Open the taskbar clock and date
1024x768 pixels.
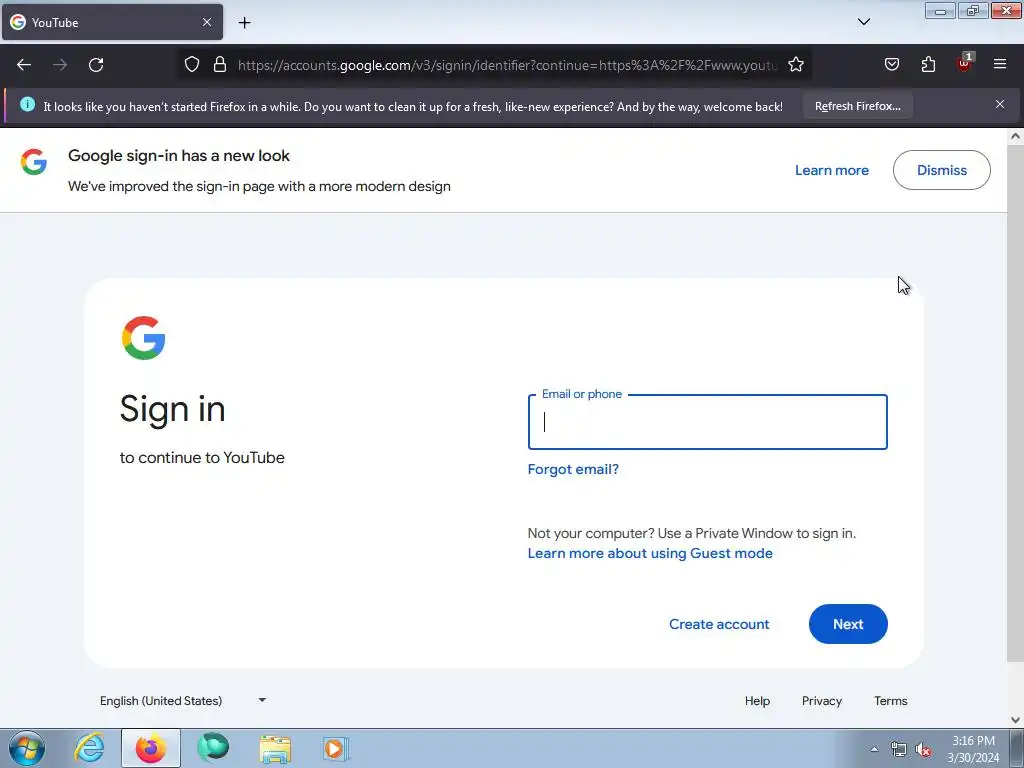click(x=973, y=749)
